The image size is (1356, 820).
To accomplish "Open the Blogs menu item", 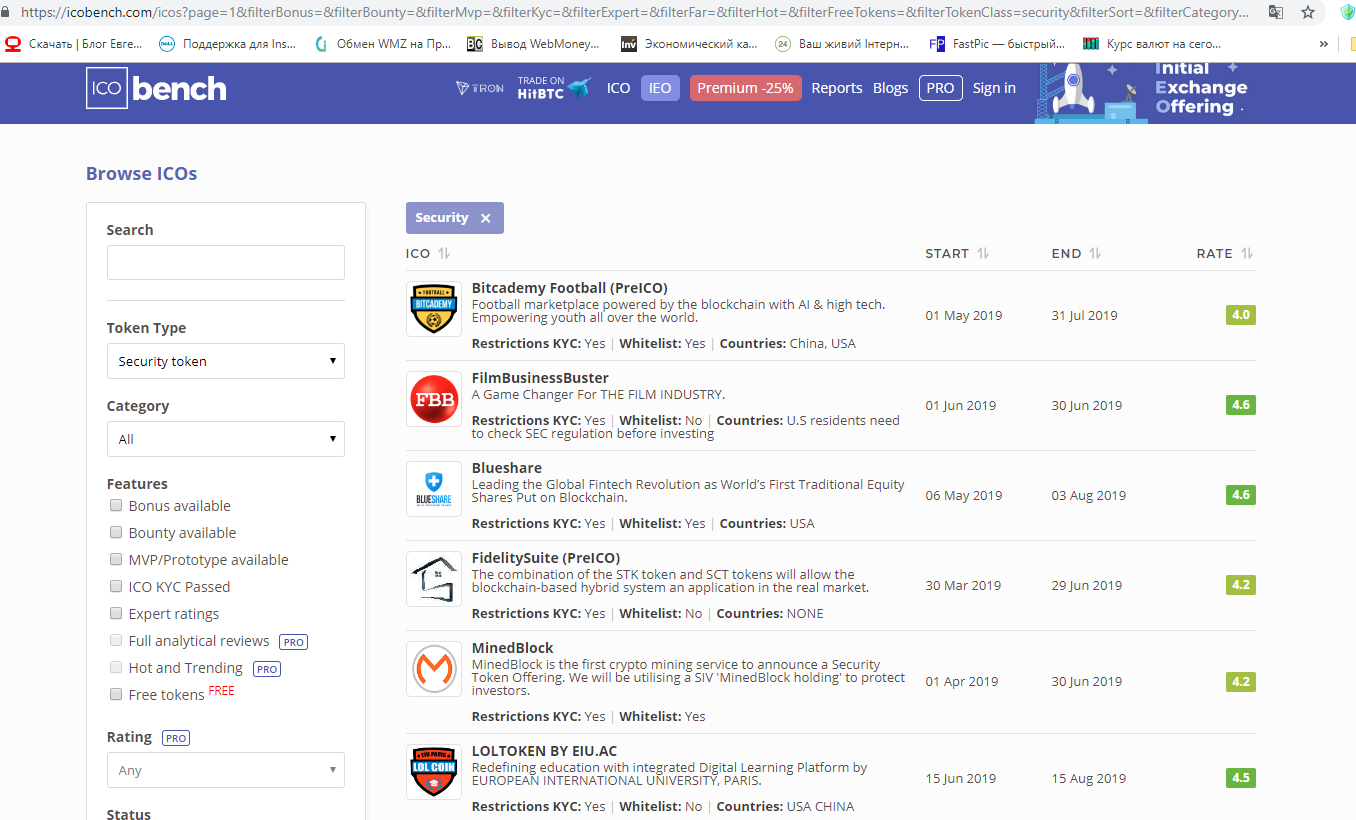I will point(890,88).
